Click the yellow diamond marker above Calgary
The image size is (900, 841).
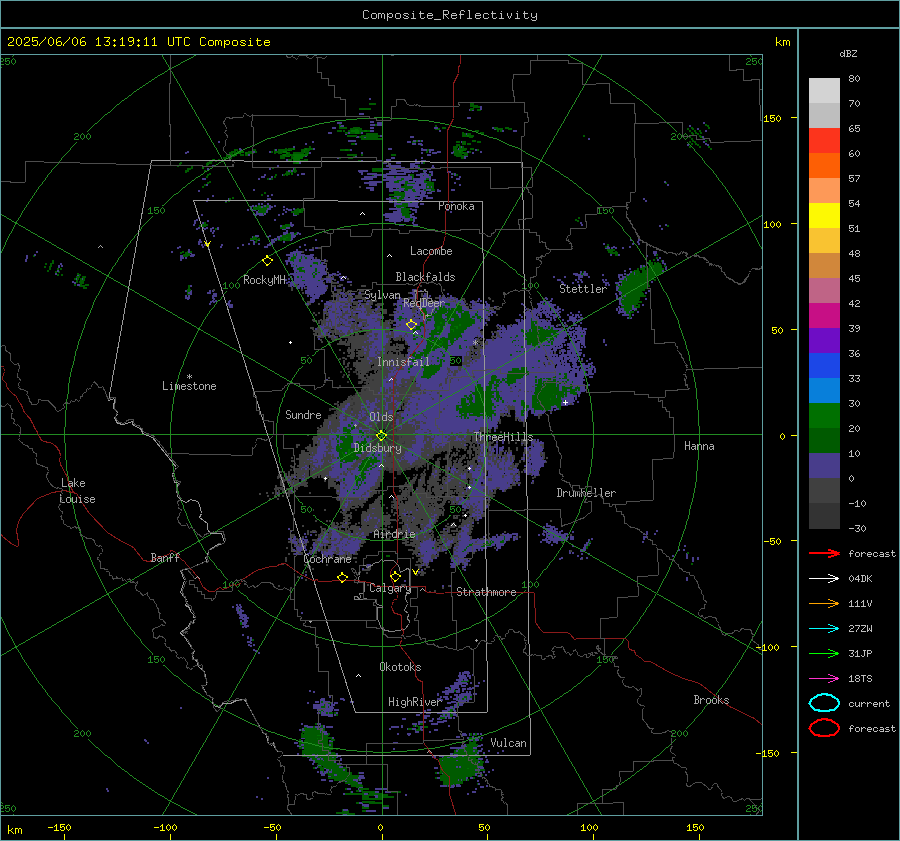[395, 576]
